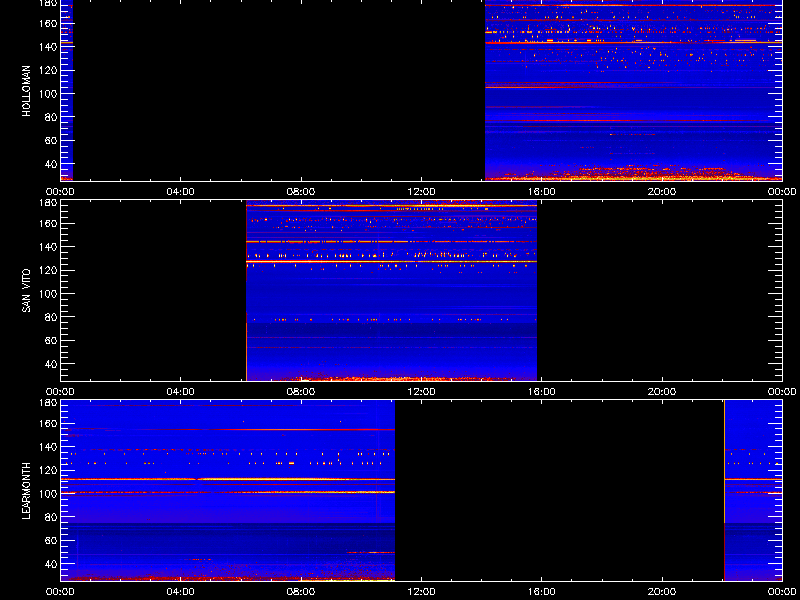Click the 60 frequency label on the Holloman axis
The height and width of the screenshot is (600, 800).
pos(52,140)
